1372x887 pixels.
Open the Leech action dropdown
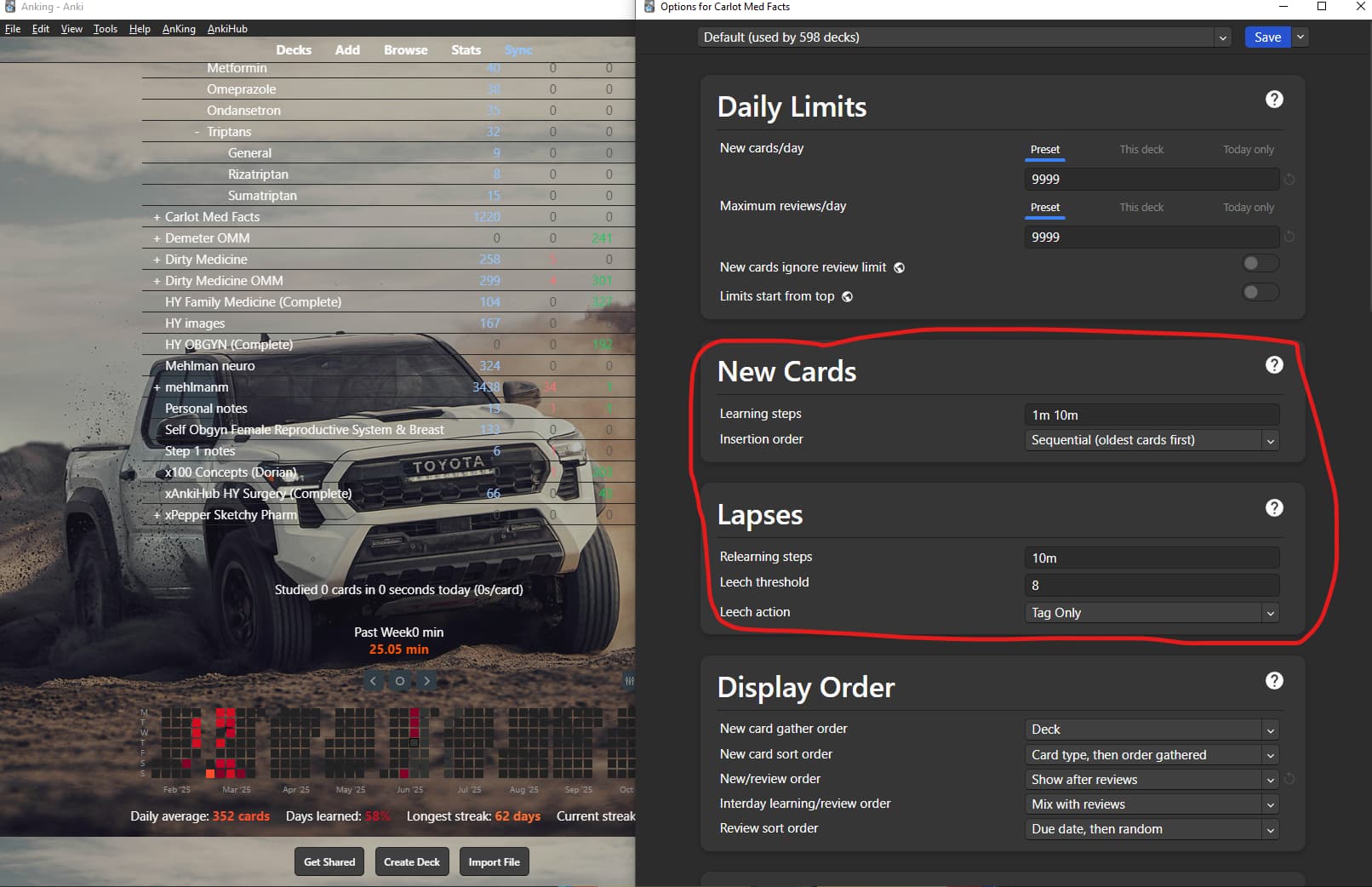tap(1152, 613)
